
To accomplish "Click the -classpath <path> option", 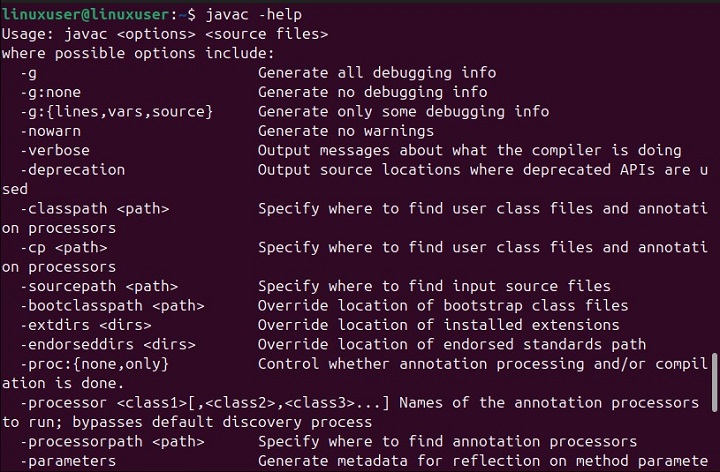I will 94,208.
